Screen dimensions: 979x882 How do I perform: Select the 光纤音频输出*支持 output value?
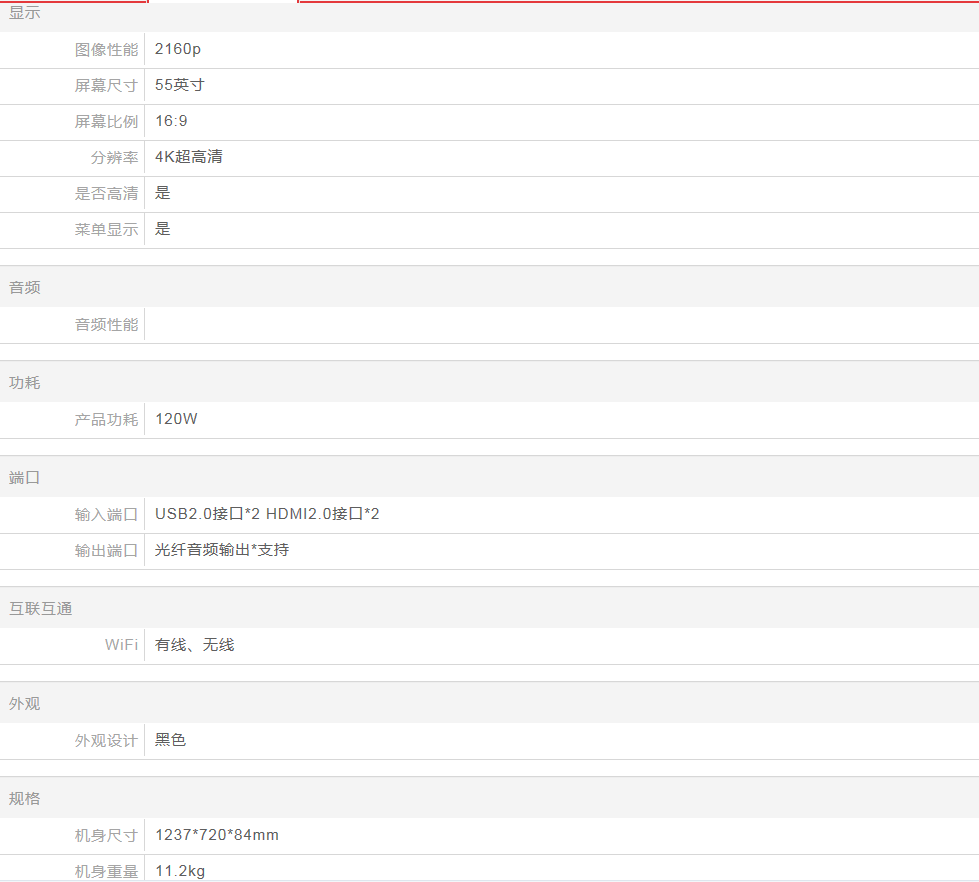pos(222,550)
